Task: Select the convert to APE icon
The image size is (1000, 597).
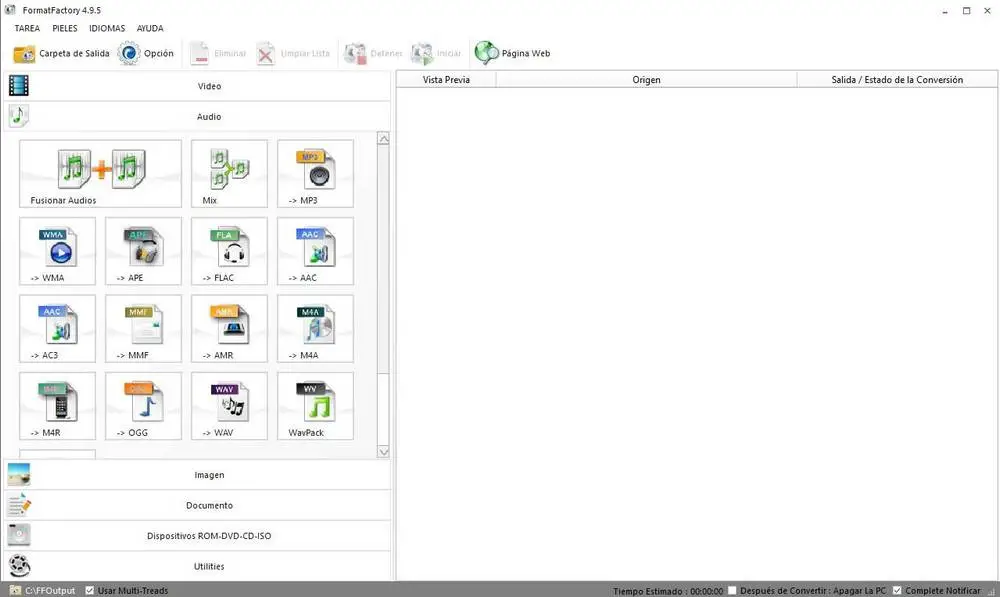Action: click(x=143, y=251)
